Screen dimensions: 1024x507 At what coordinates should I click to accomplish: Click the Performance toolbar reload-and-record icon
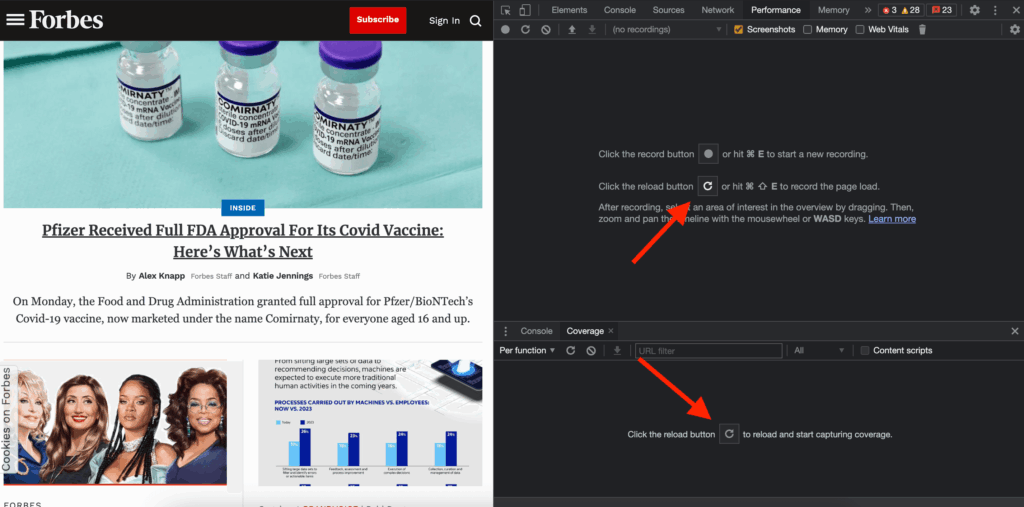(525, 29)
